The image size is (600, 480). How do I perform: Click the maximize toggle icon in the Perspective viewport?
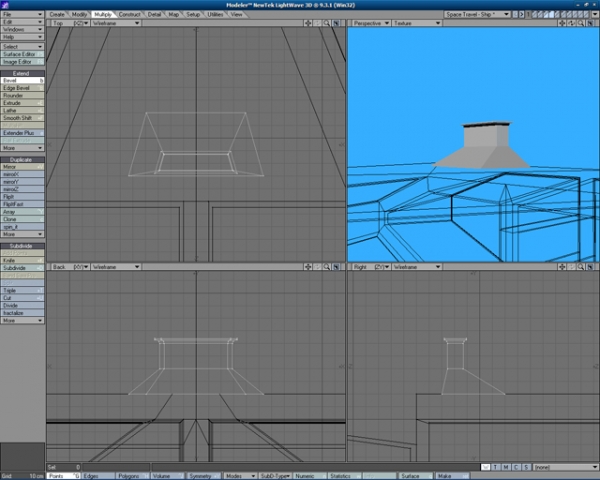pyautogui.click(x=590, y=23)
